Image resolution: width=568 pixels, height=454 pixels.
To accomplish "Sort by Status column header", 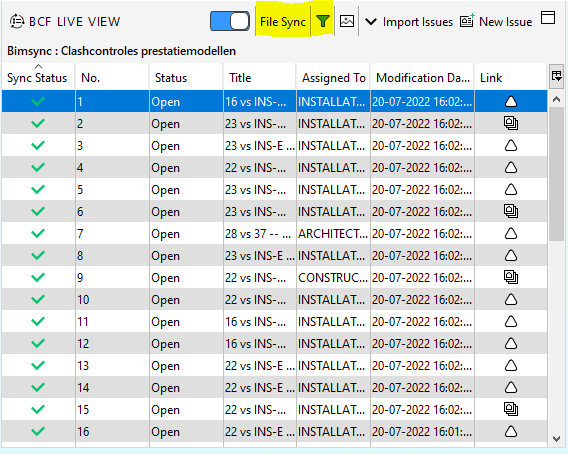I will (x=186, y=76).
